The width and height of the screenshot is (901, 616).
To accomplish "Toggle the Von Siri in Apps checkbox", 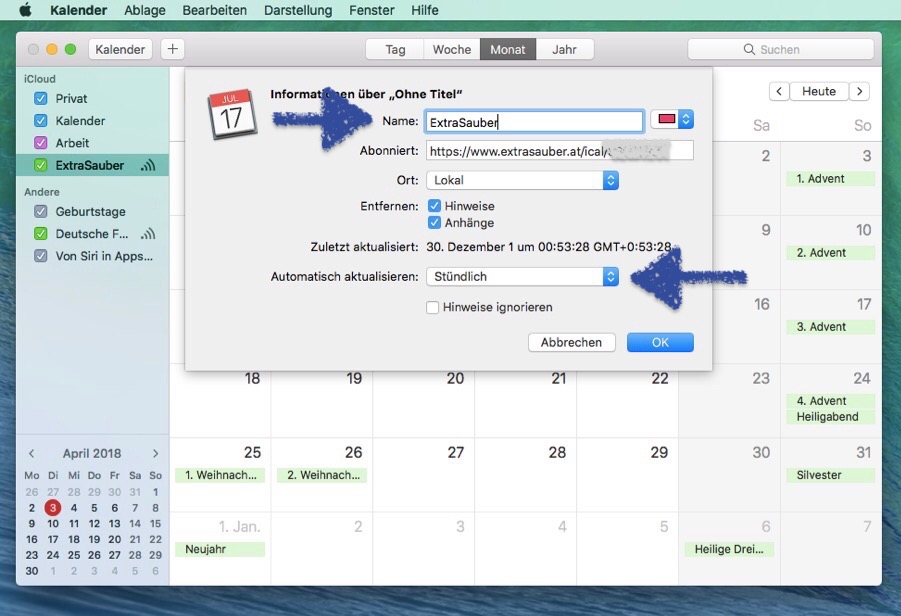I will click(41, 256).
